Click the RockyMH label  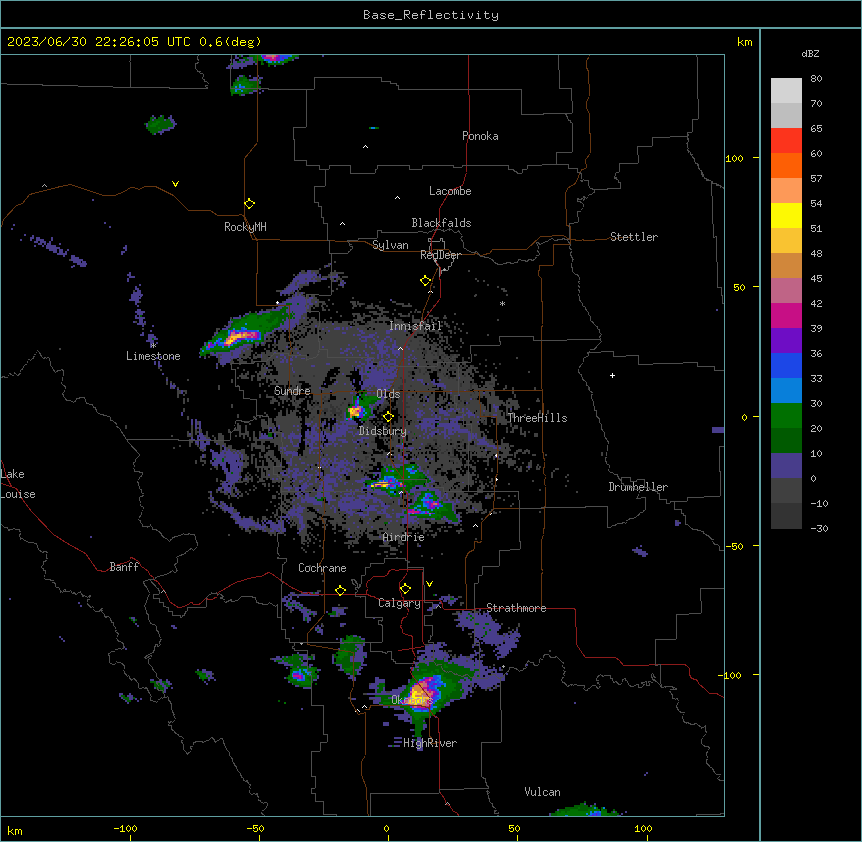[x=245, y=227]
